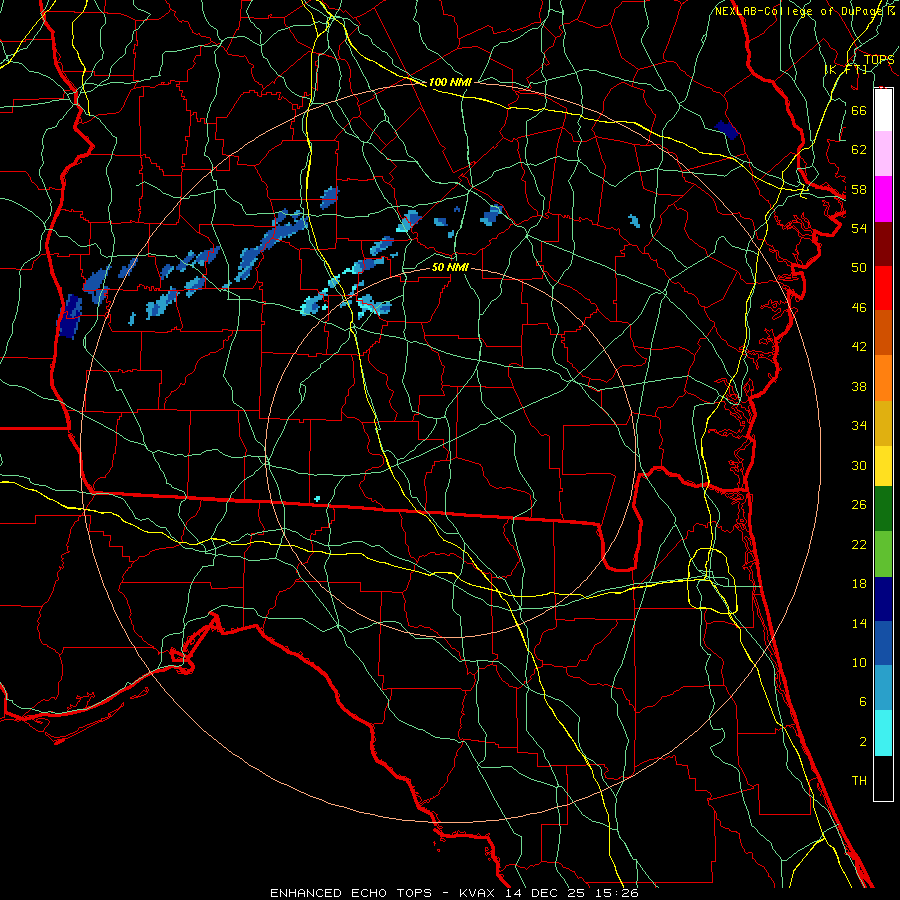Image resolution: width=900 pixels, height=900 pixels.
Task: Click the '100 NMI' range ring label
Action: 450,82
